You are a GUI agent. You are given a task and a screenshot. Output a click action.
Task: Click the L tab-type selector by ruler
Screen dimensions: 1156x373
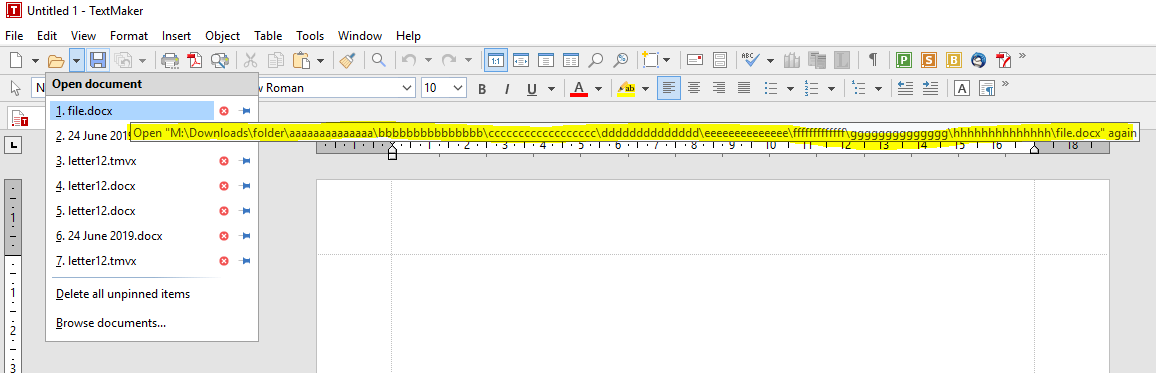tap(14, 144)
